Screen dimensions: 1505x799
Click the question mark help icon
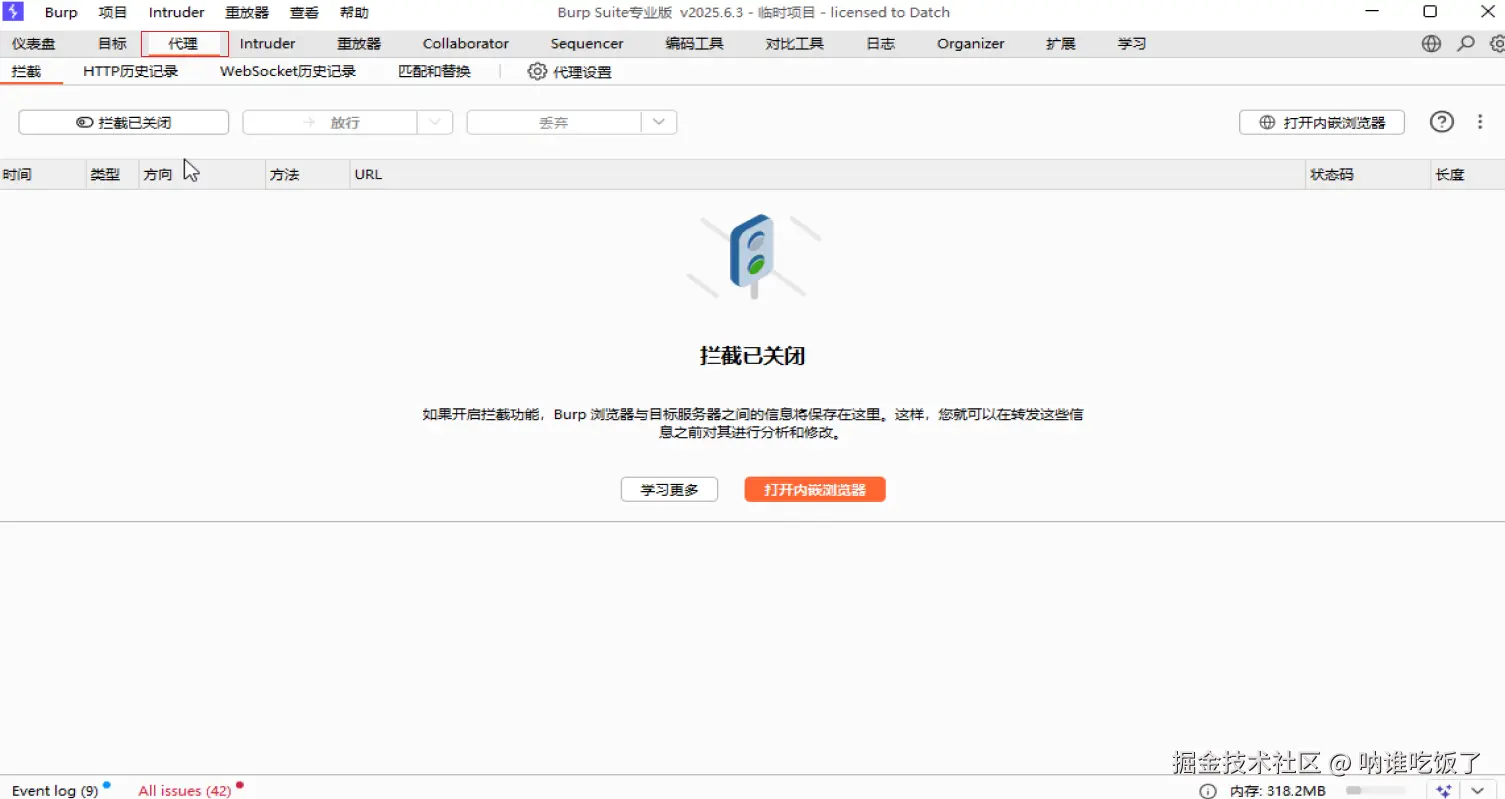point(1441,122)
